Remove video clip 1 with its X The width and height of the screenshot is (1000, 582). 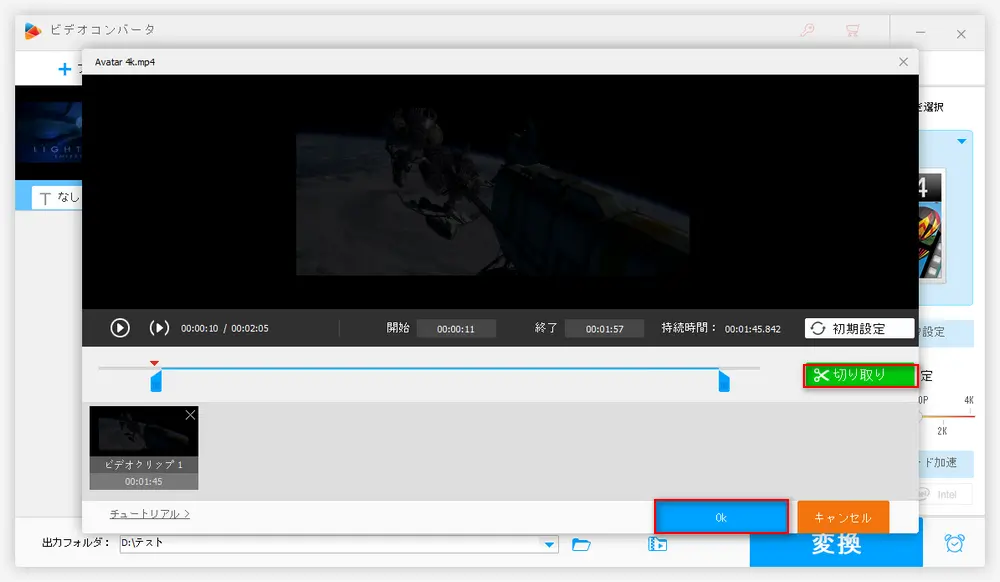[x=191, y=414]
